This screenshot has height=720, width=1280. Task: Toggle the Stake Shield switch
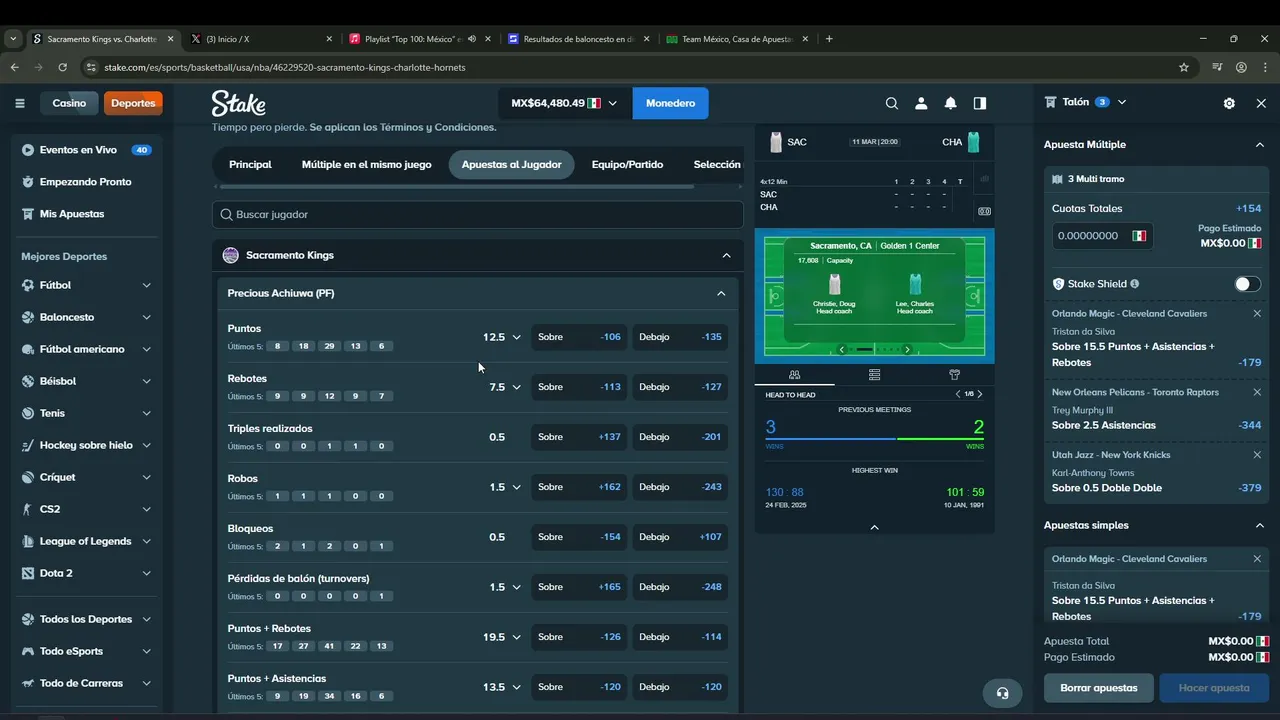click(1247, 284)
